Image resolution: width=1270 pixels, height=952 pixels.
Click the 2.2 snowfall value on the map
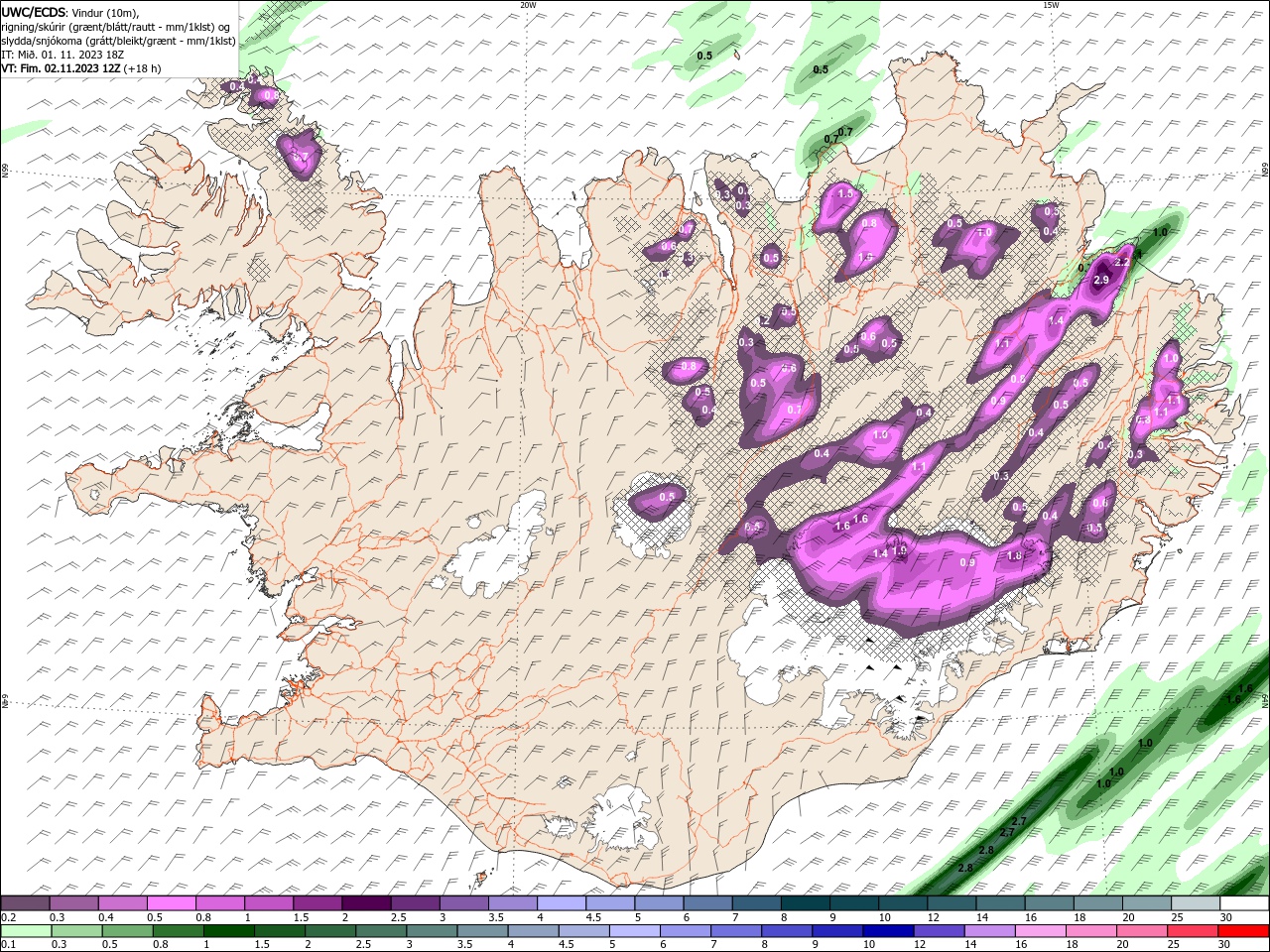coord(1123,262)
